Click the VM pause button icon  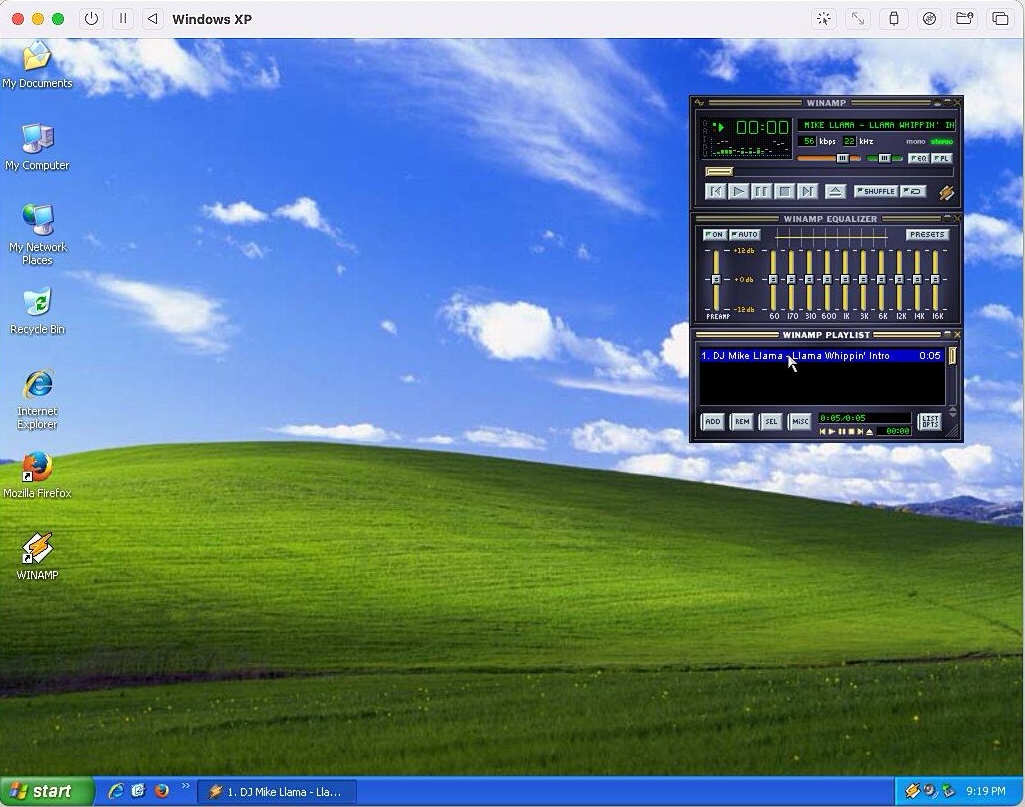point(122,19)
